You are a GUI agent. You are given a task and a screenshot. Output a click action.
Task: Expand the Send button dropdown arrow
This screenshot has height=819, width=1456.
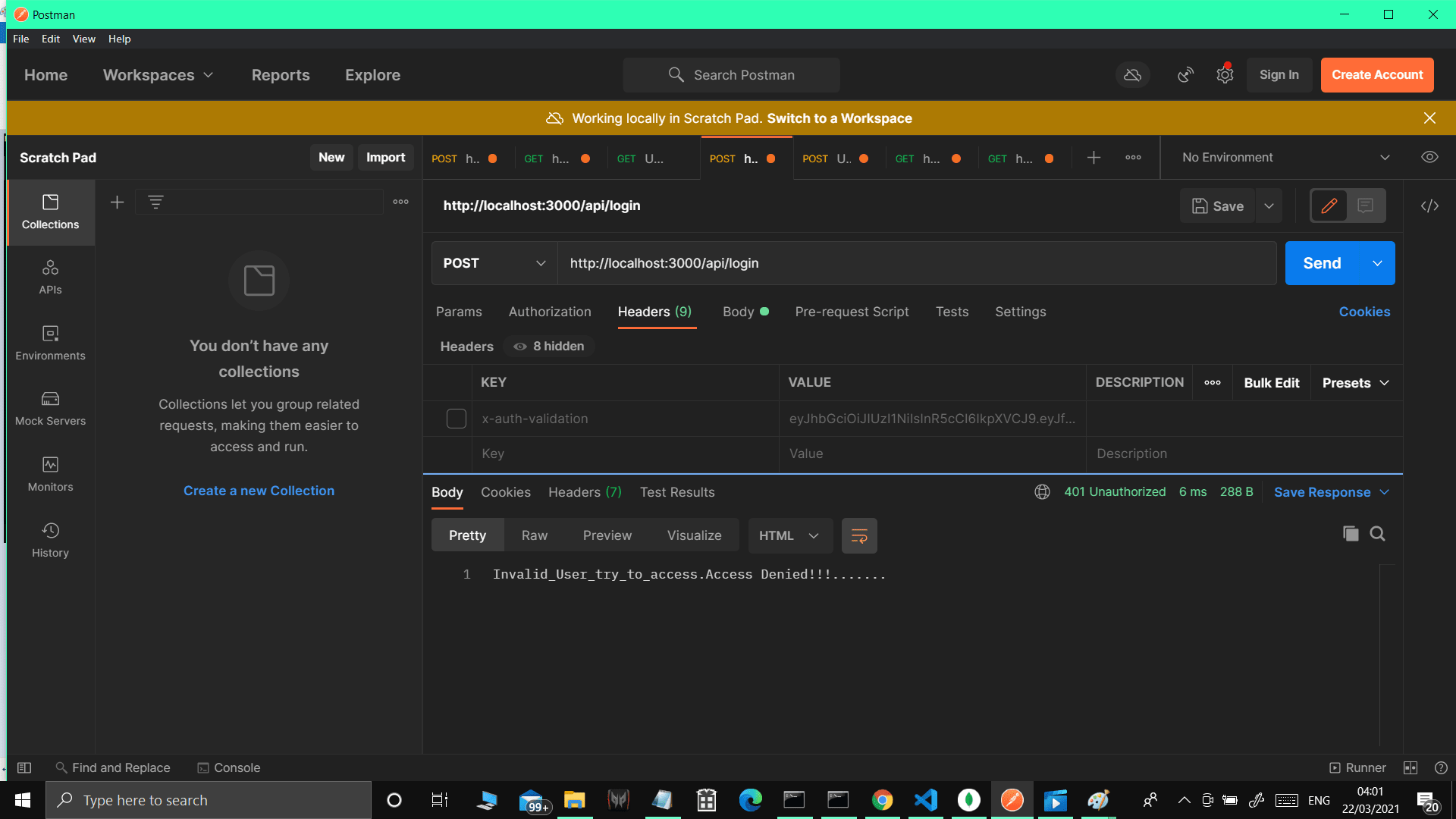(x=1377, y=263)
